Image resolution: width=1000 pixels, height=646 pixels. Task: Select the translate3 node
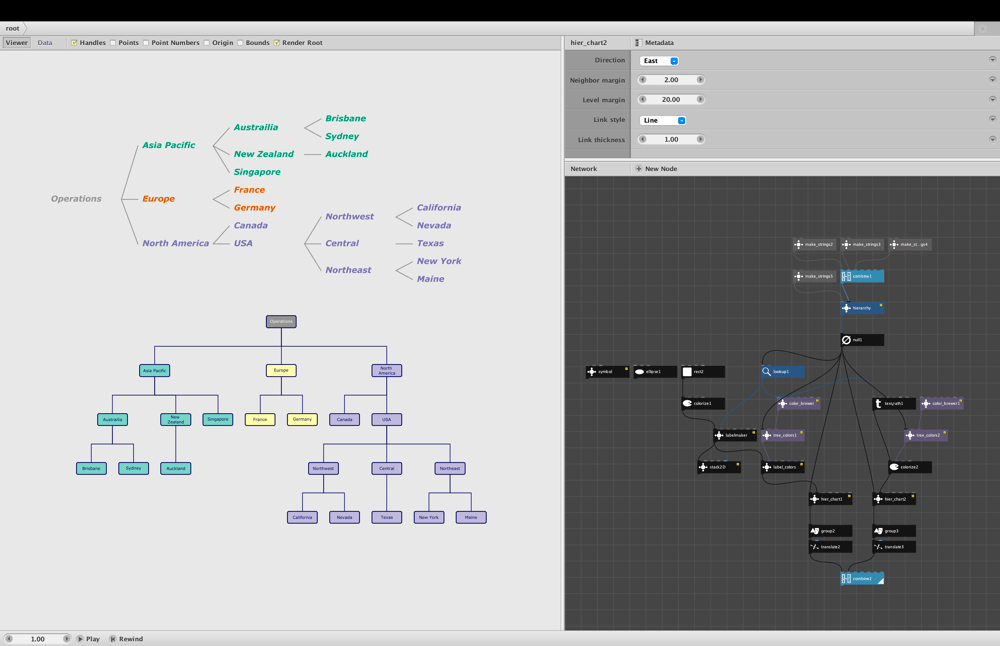click(894, 547)
